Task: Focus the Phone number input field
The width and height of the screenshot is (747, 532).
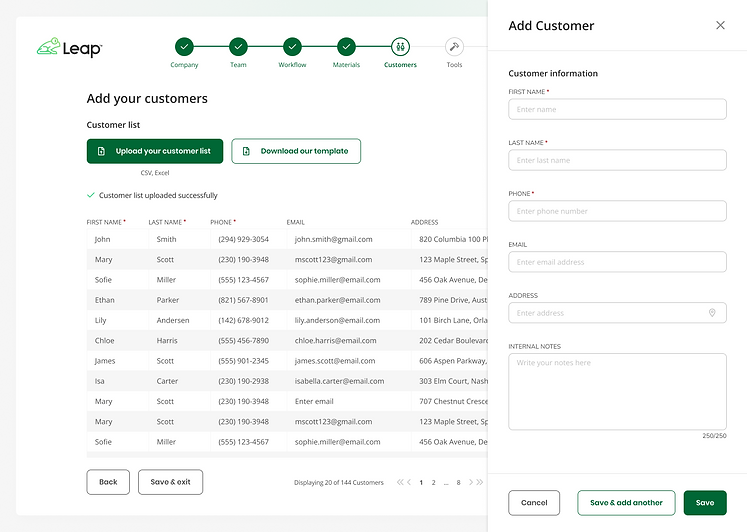Action: [617, 211]
